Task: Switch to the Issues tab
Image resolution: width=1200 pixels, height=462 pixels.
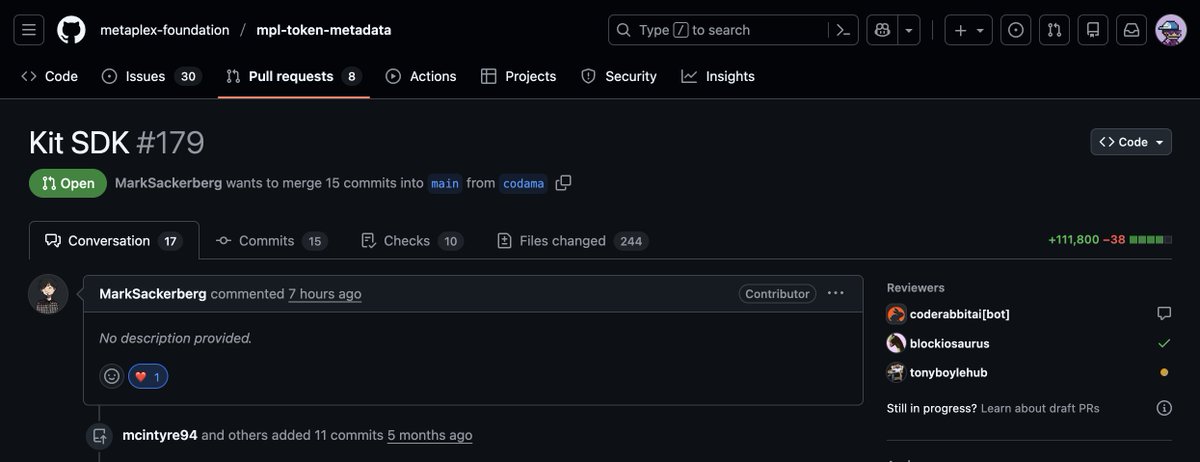Action: pyautogui.click(x=150, y=76)
